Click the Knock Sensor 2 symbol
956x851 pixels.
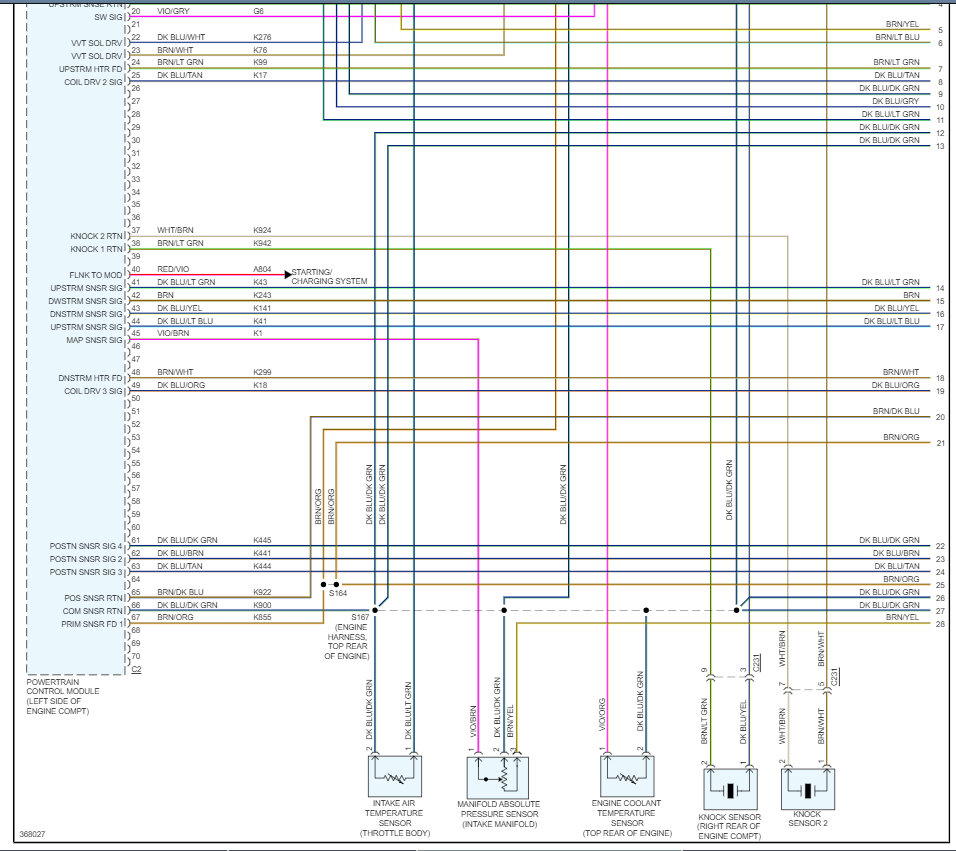point(808,789)
